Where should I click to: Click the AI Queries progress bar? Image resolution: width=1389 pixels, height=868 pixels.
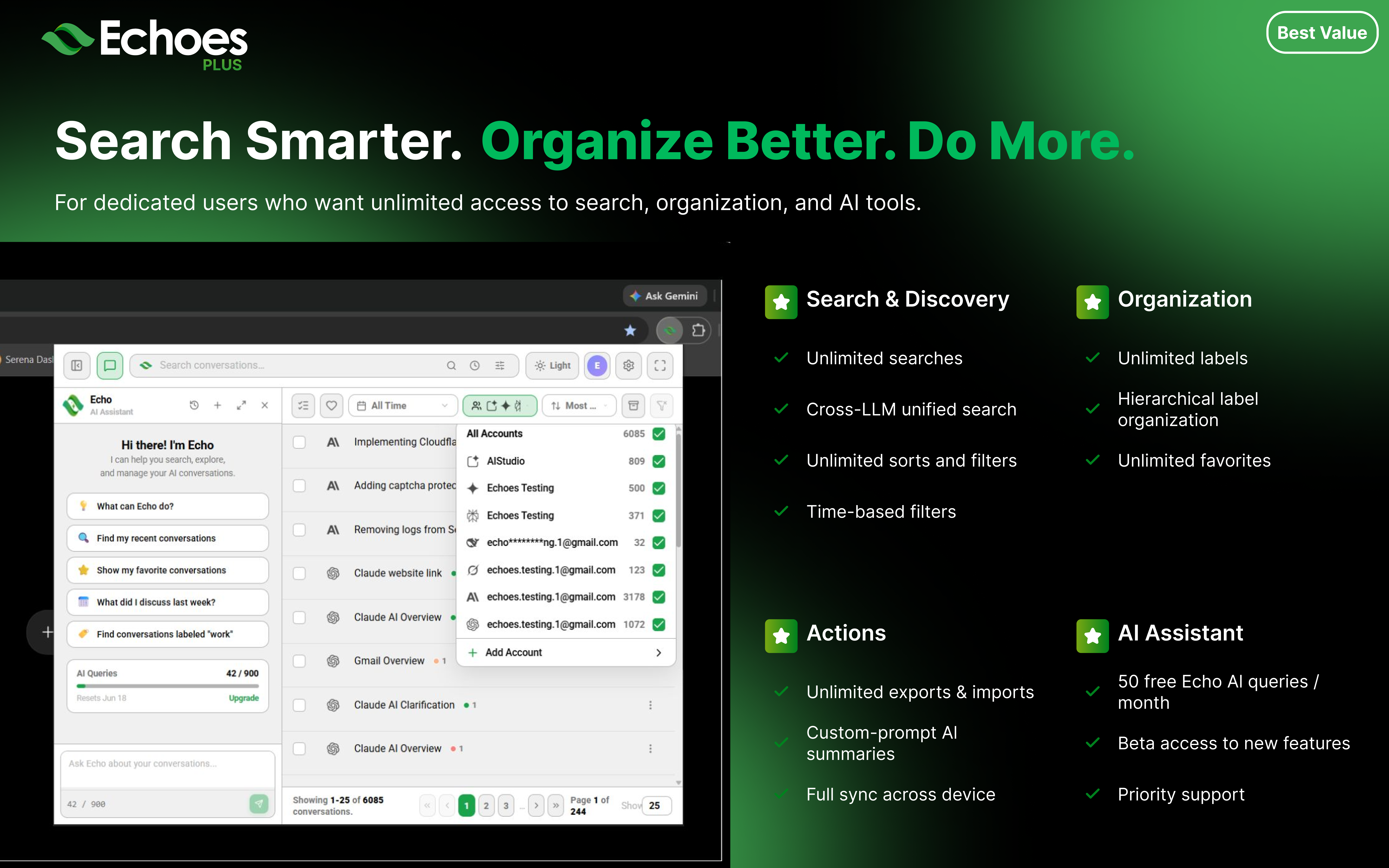(167, 686)
